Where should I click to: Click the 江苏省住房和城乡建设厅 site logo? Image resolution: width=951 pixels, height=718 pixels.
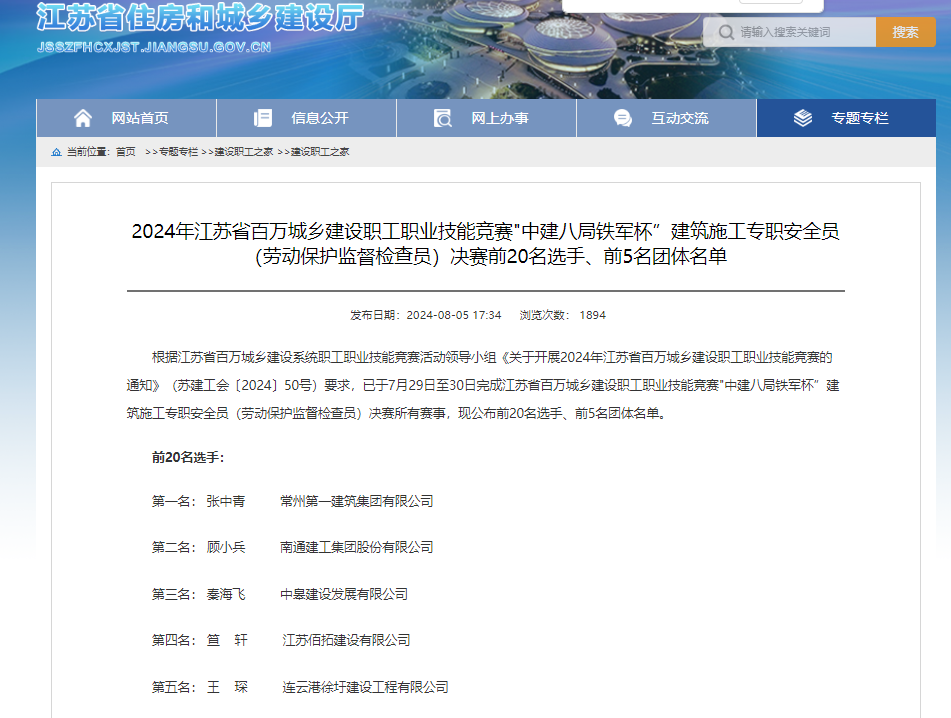pyautogui.click(x=200, y=17)
